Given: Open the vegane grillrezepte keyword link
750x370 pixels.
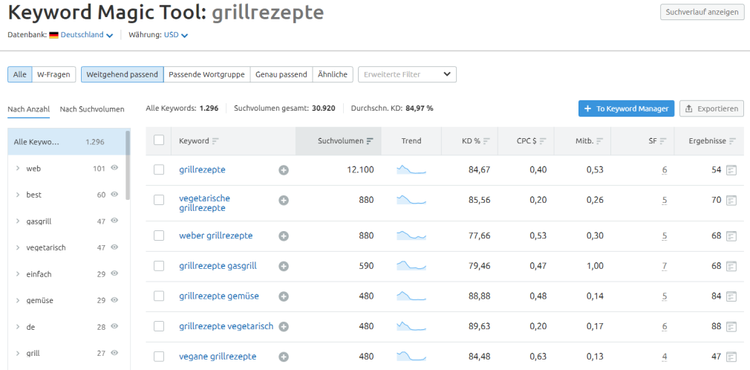Looking at the screenshot, I should tap(218, 357).
